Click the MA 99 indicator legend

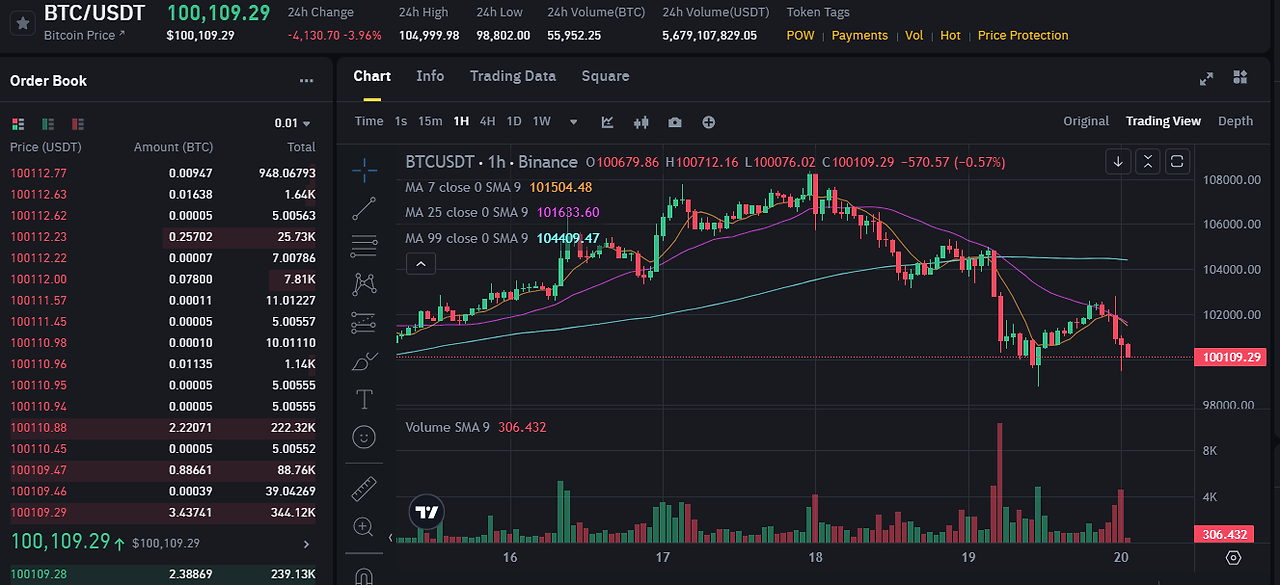point(502,238)
